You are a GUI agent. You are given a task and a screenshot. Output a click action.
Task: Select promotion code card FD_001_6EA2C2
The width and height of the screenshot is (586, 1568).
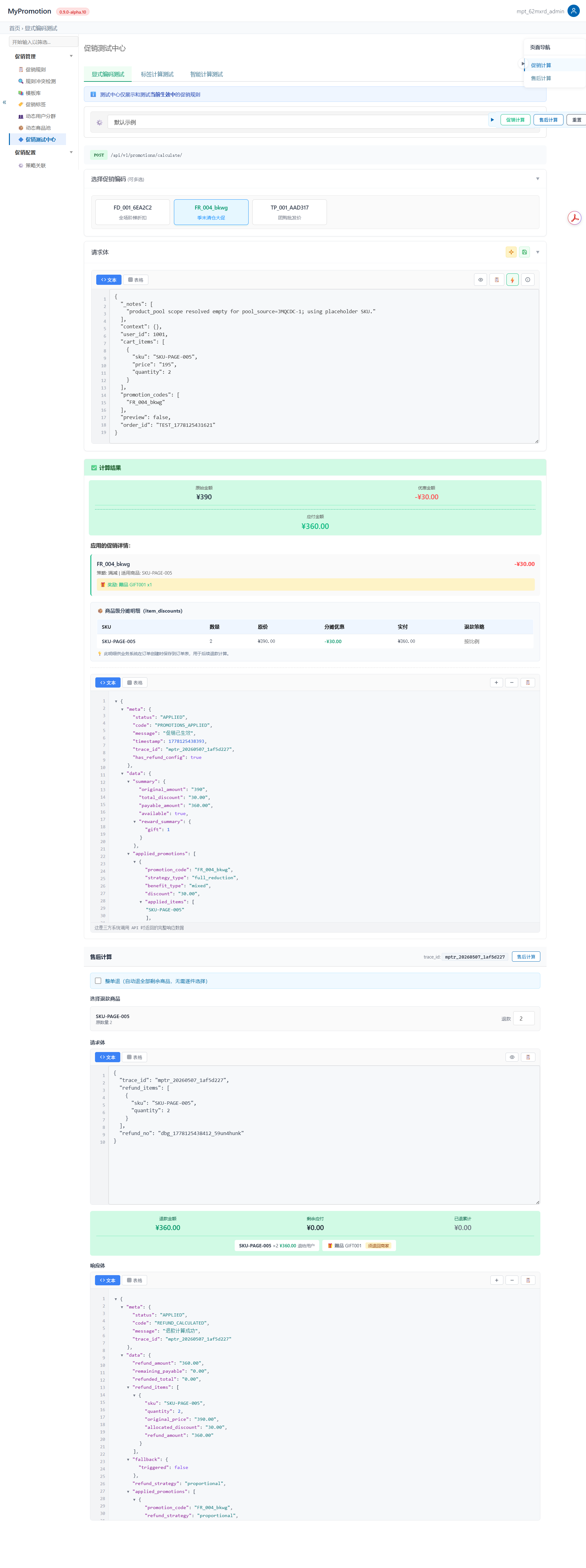coord(133,212)
